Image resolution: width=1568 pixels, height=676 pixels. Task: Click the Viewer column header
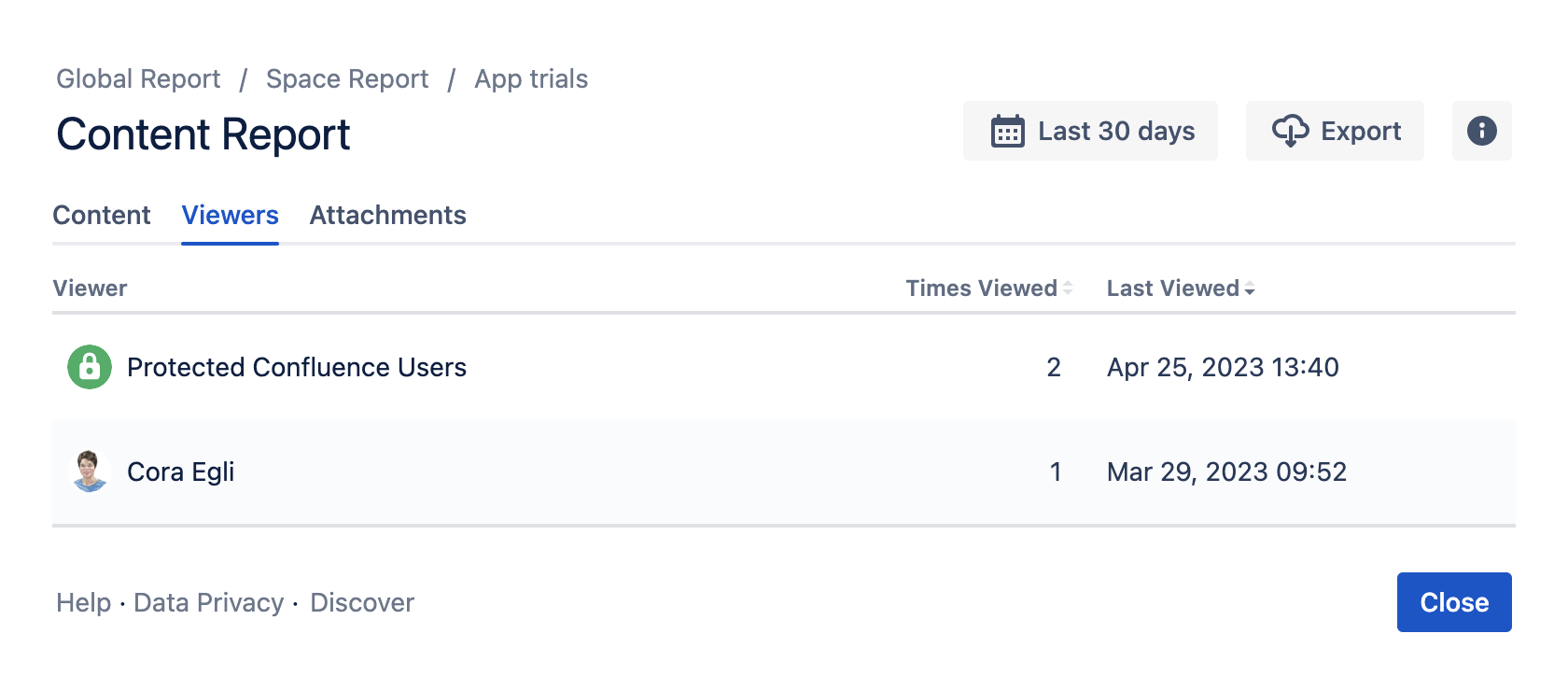point(90,289)
